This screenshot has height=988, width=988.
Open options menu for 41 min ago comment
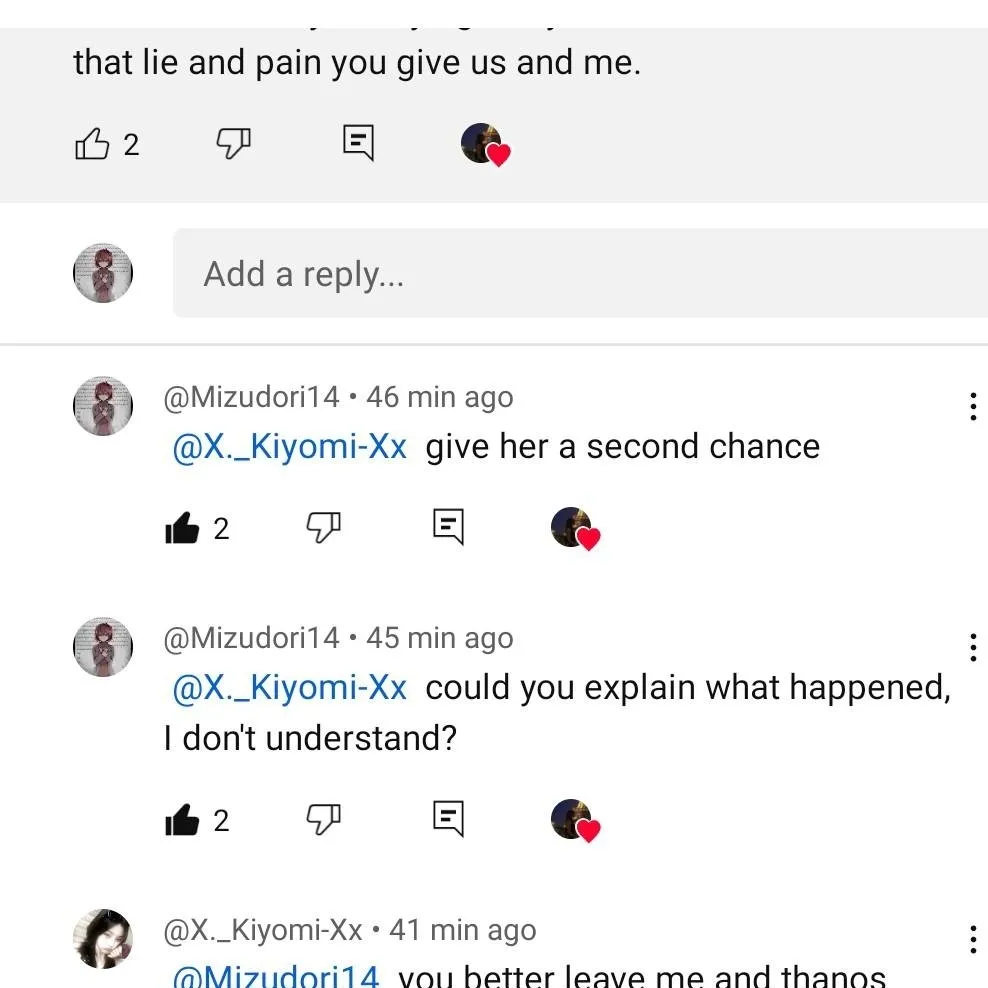point(972,939)
